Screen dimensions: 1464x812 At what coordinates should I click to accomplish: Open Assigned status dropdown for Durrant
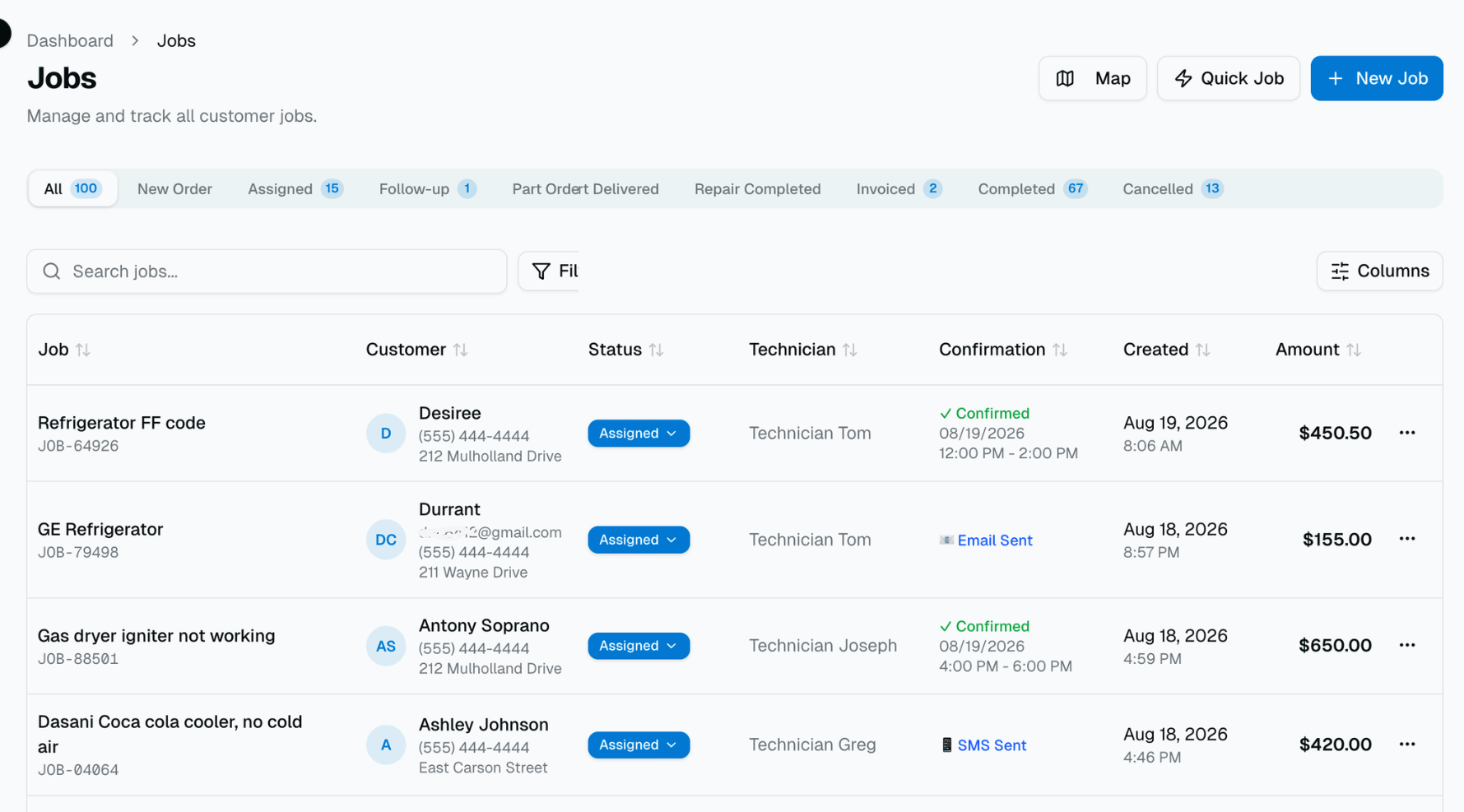click(639, 540)
